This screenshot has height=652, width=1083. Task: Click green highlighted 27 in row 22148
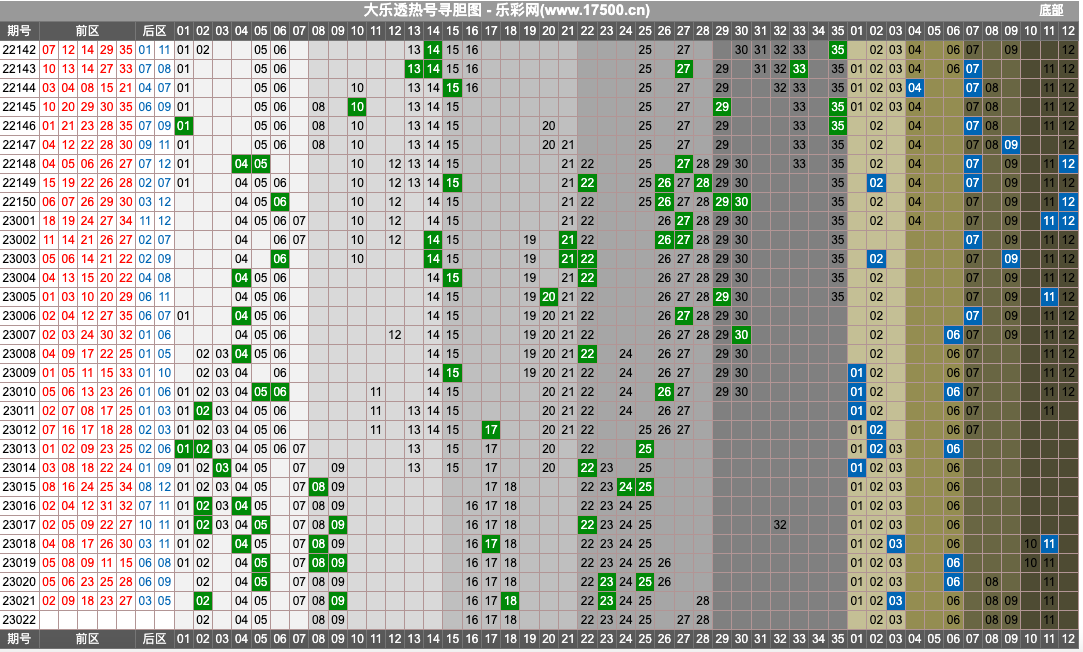tap(683, 164)
